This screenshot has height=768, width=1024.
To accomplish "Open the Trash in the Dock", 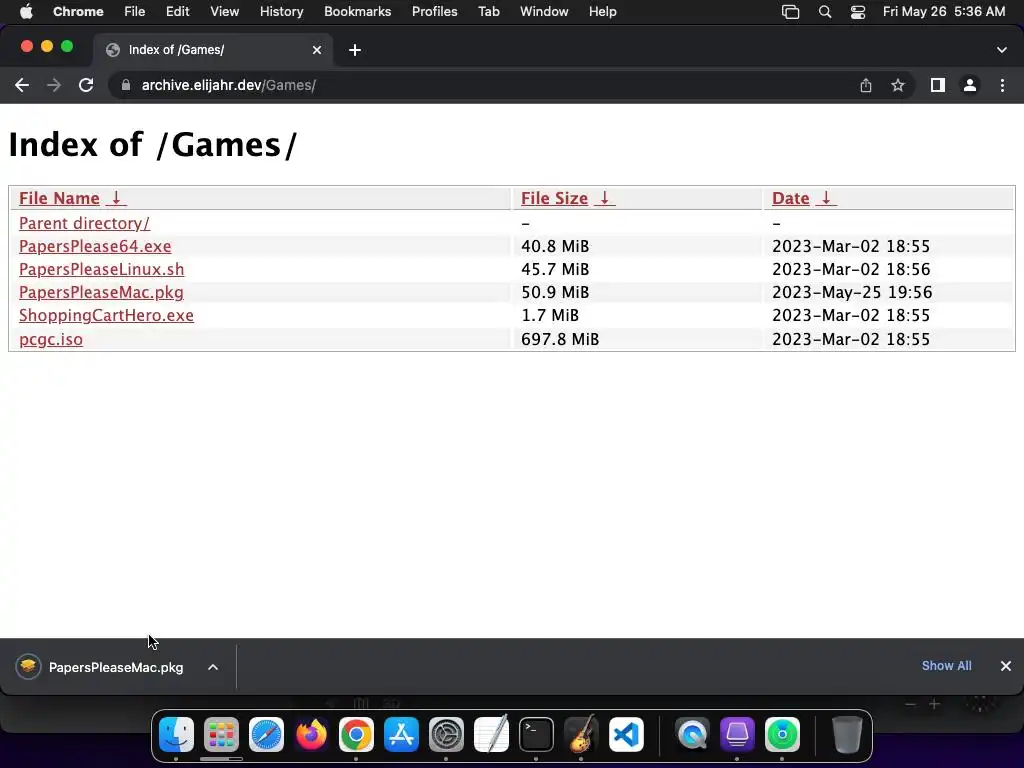I will [847, 735].
